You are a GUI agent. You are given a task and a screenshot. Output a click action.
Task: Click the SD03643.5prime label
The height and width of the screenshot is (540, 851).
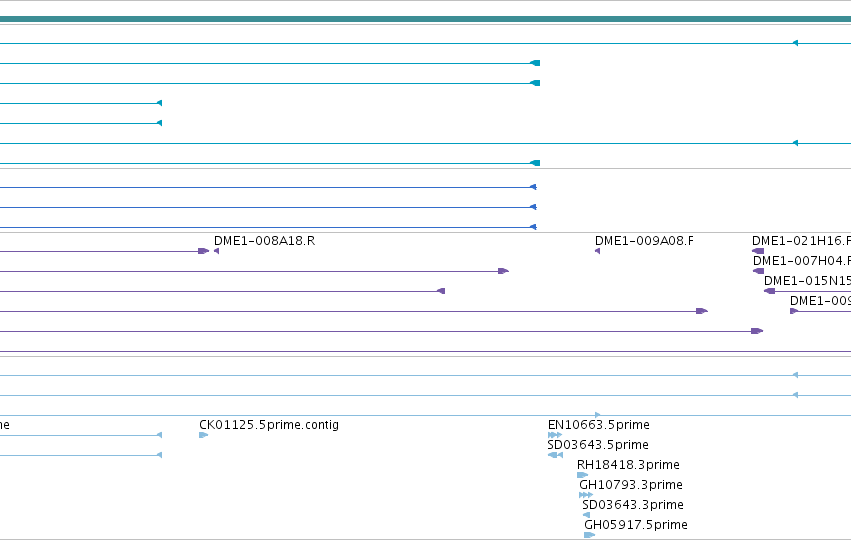coord(598,444)
